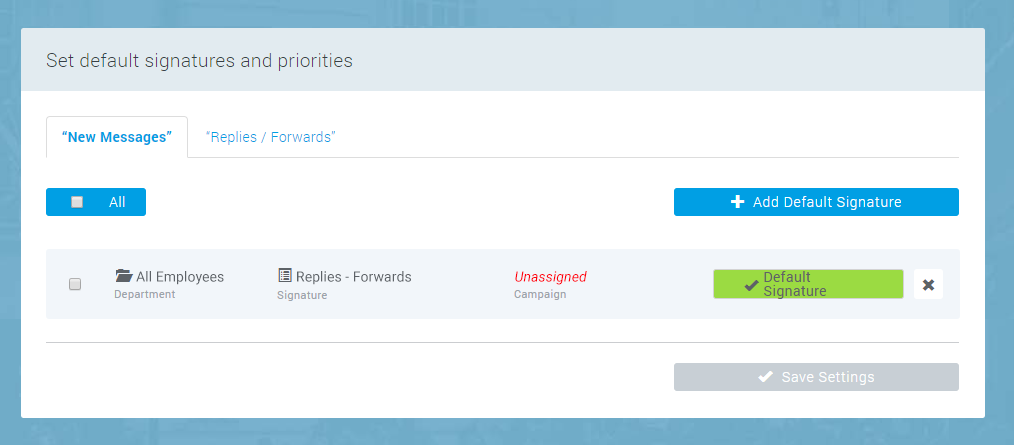The image size is (1014, 445).
Task: Click the Replies - Forwards signature name
Action: tap(352, 277)
